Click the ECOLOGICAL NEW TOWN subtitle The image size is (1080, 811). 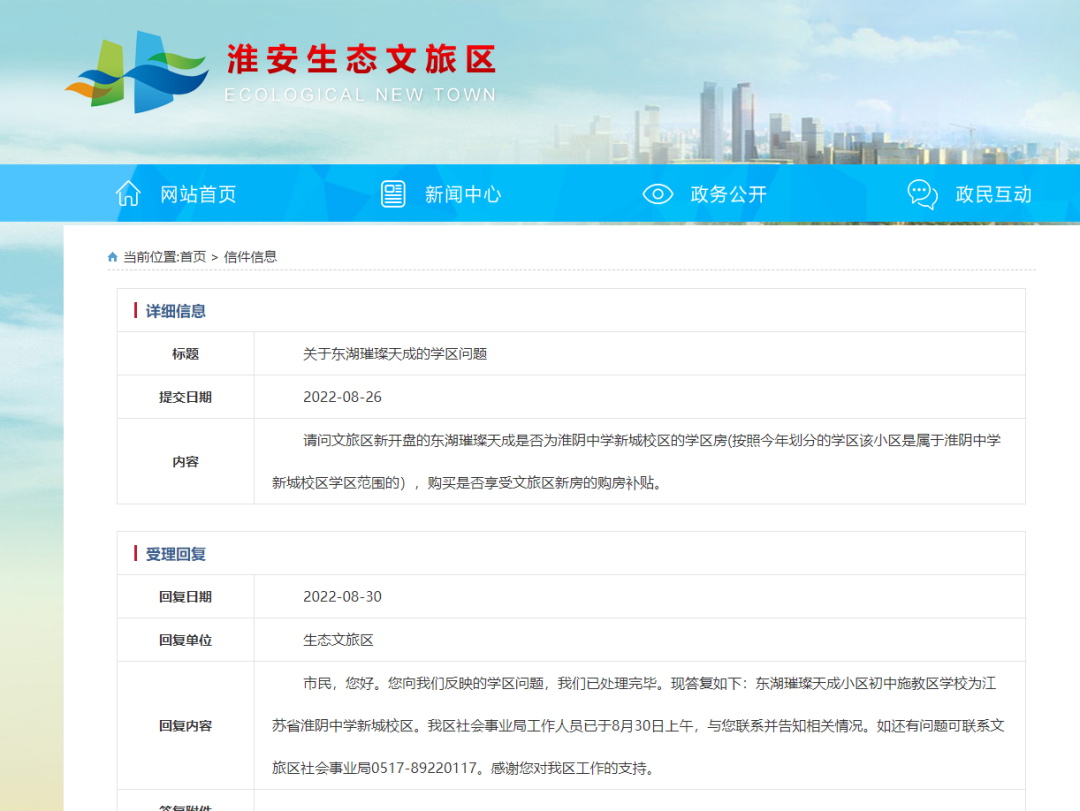(x=360, y=95)
